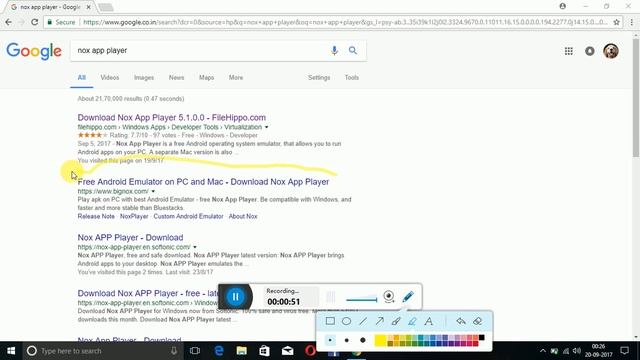This screenshot has width=640, height=360.
Task: Select the highlighter pen tool
Action: (412, 321)
